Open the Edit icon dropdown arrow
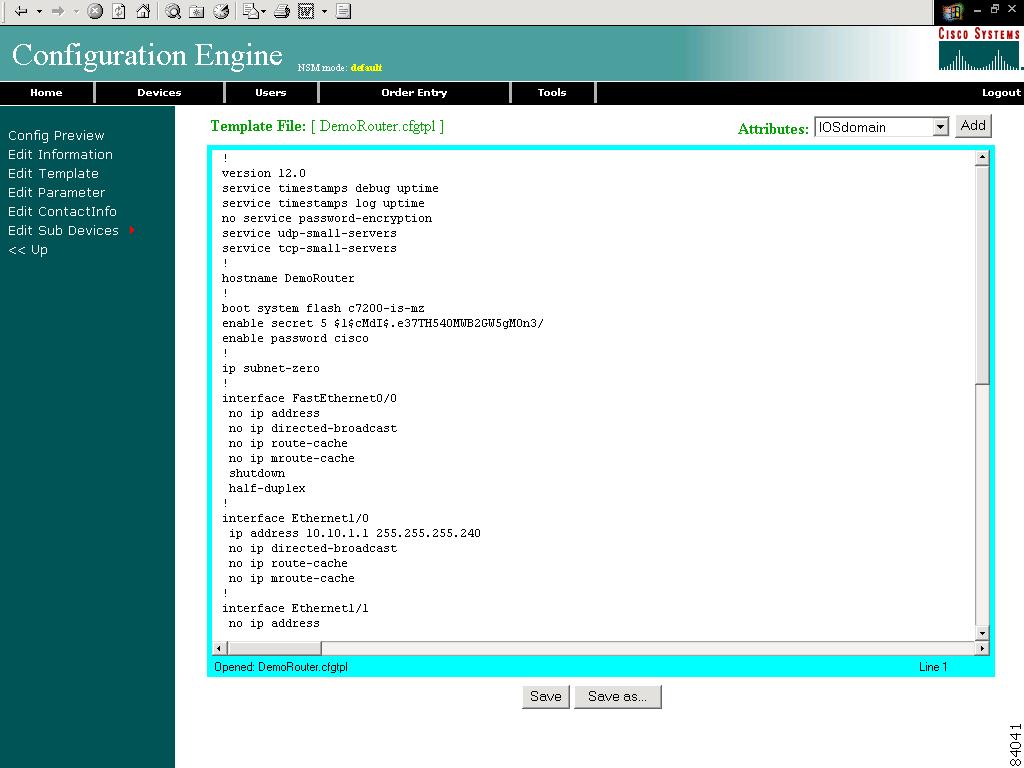 [x=324, y=12]
